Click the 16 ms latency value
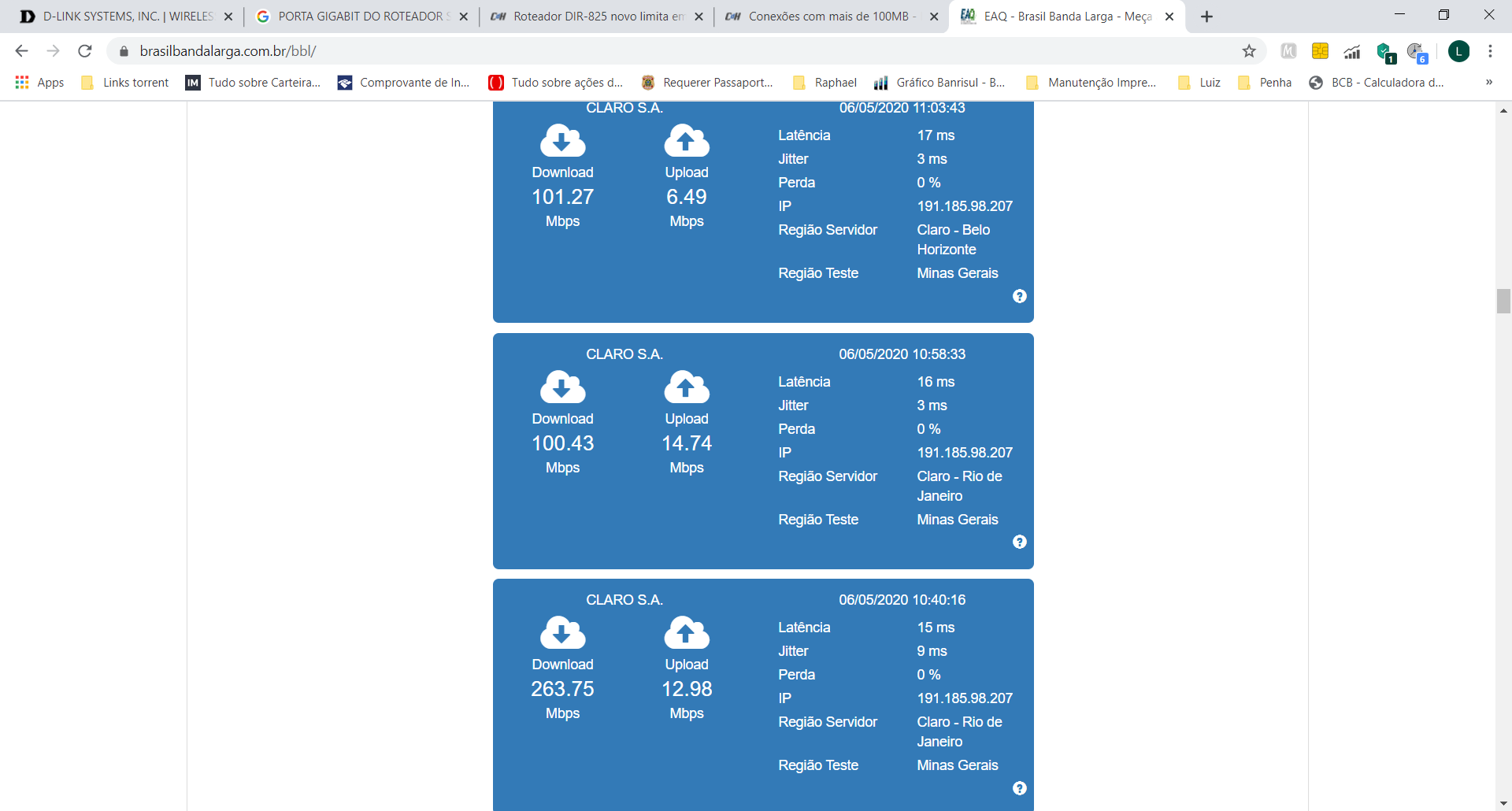The image size is (1512, 811). click(x=936, y=382)
